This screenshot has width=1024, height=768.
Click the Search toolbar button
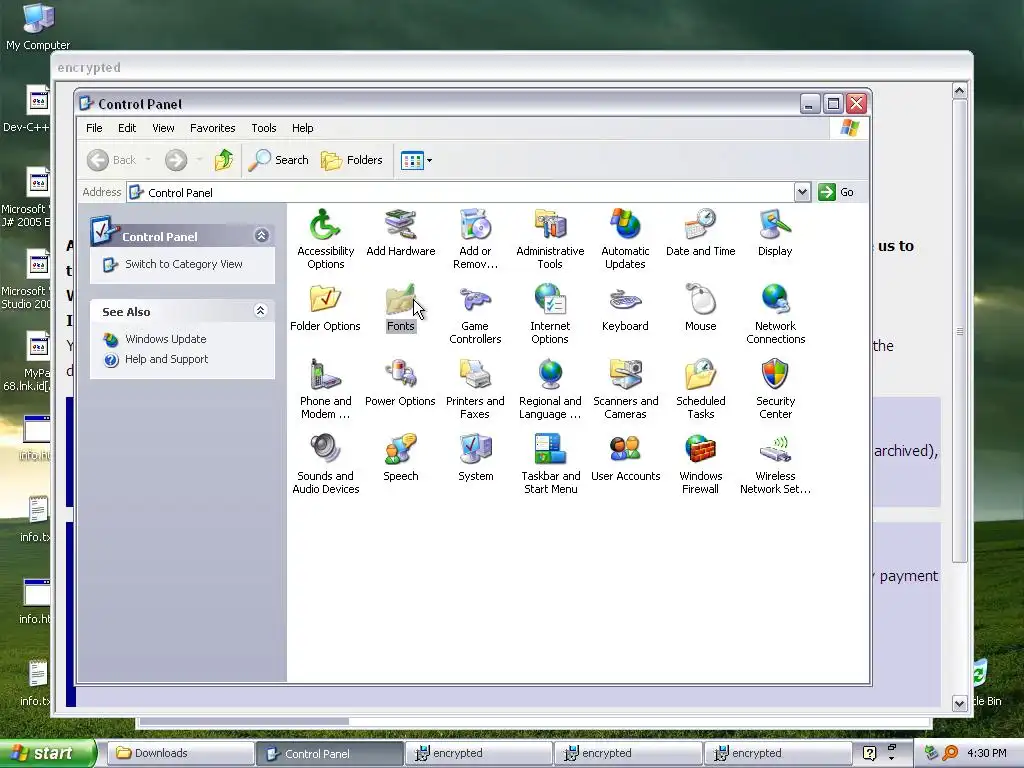click(279, 160)
